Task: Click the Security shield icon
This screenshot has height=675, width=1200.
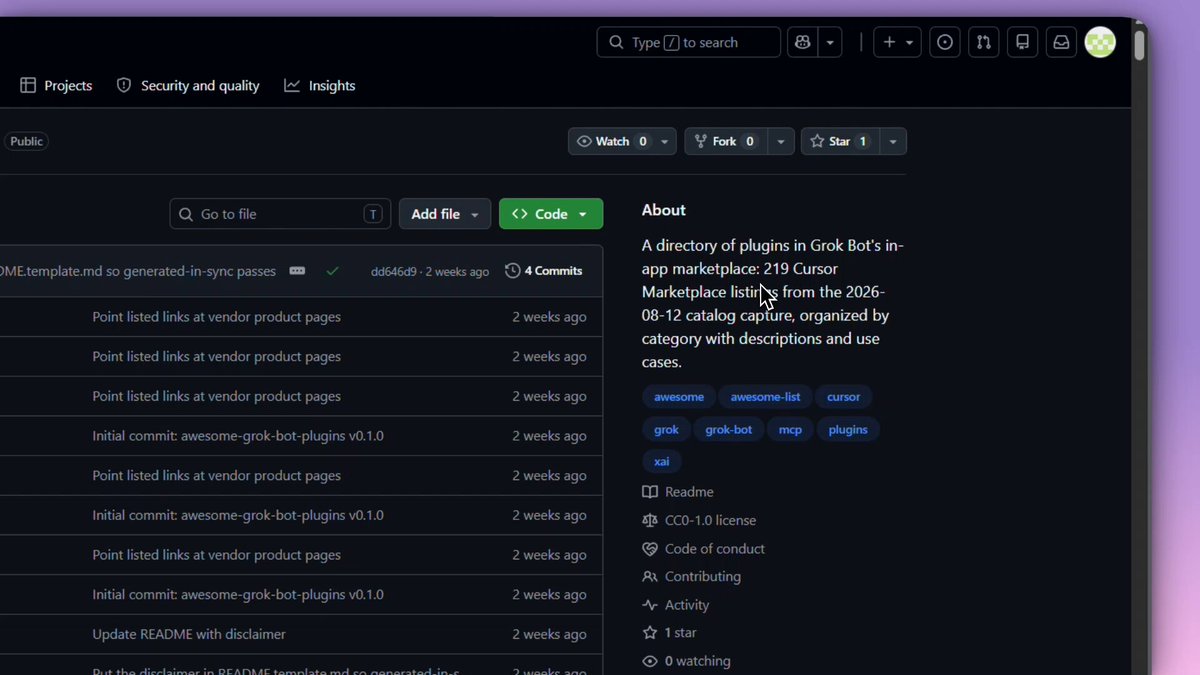Action: [124, 86]
